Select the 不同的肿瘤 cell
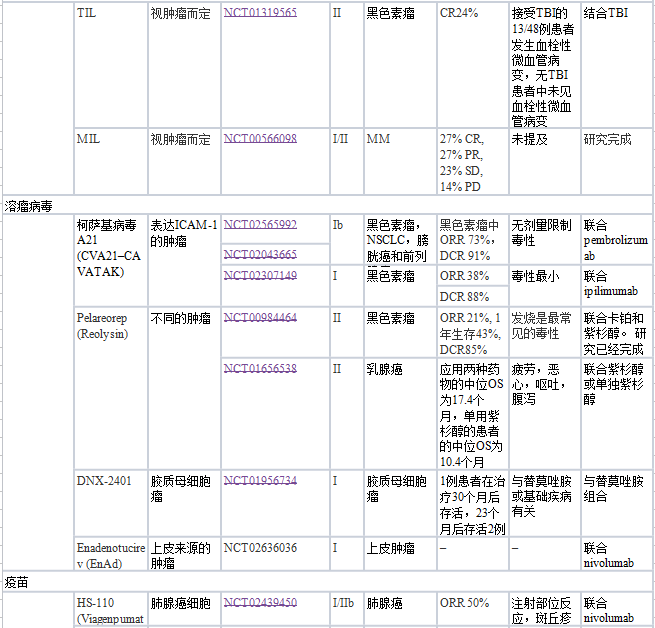Image resolution: width=655 pixels, height=628 pixels. click(184, 388)
